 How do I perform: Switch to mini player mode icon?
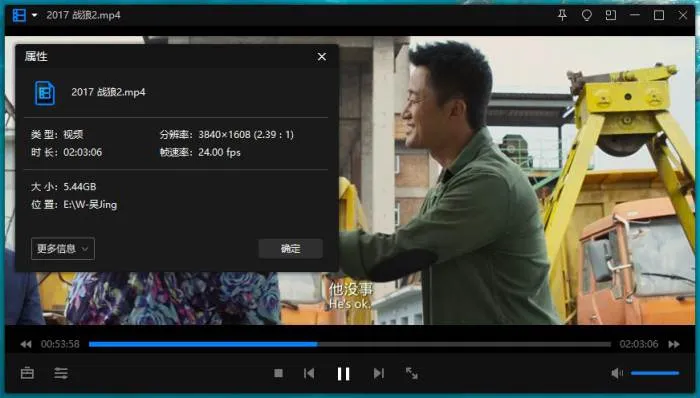611,16
